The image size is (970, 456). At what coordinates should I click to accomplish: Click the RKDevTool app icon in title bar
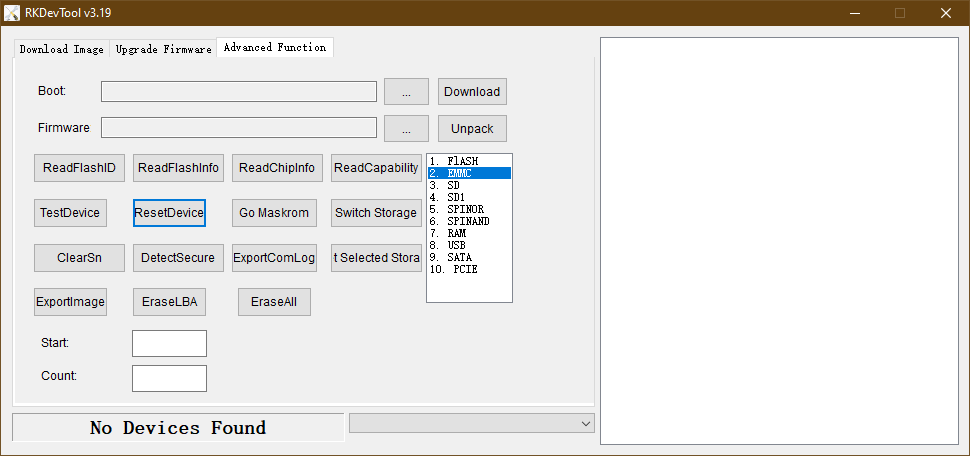[x=14, y=13]
